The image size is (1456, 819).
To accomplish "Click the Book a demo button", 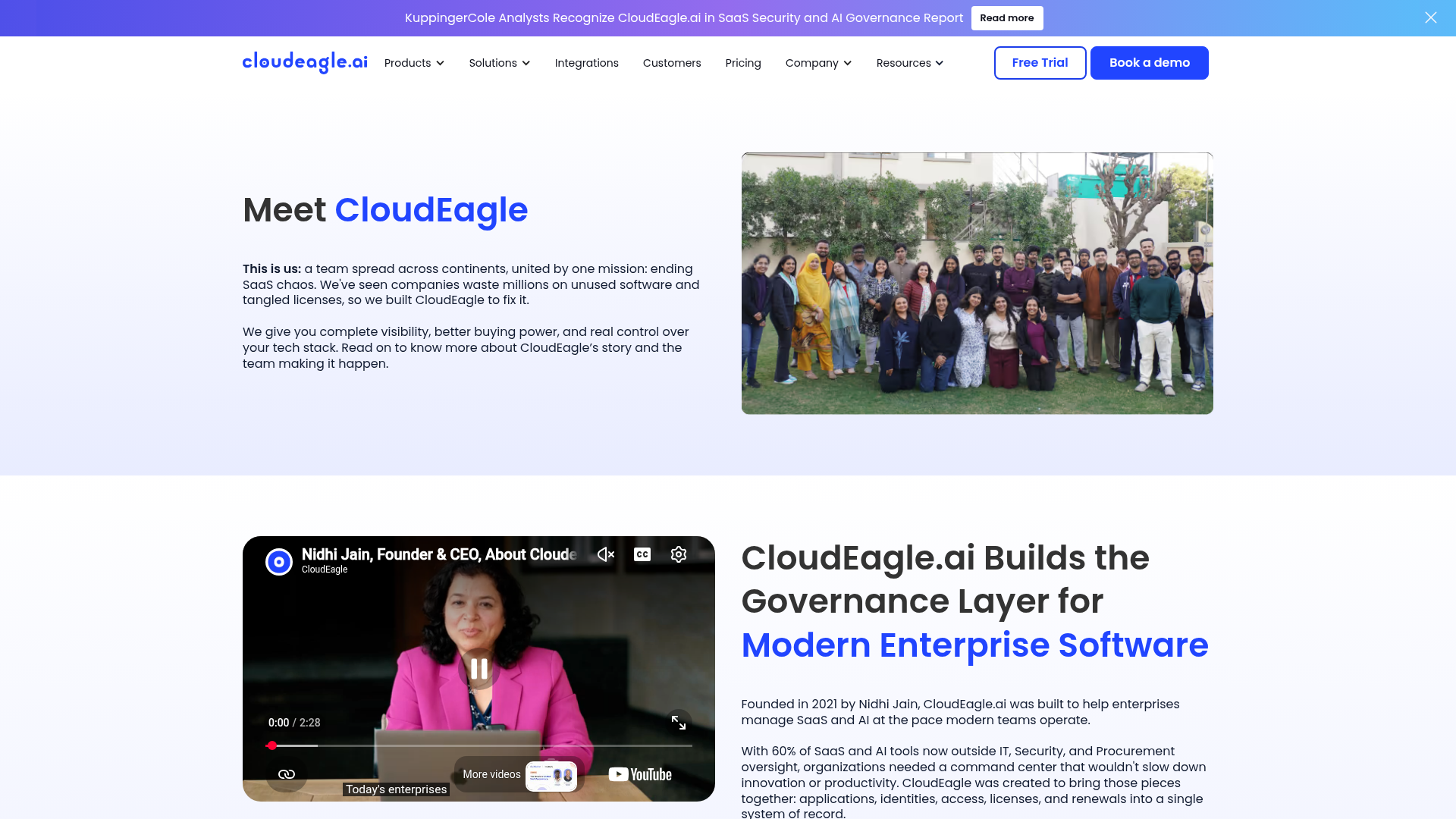I will tap(1149, 62).
